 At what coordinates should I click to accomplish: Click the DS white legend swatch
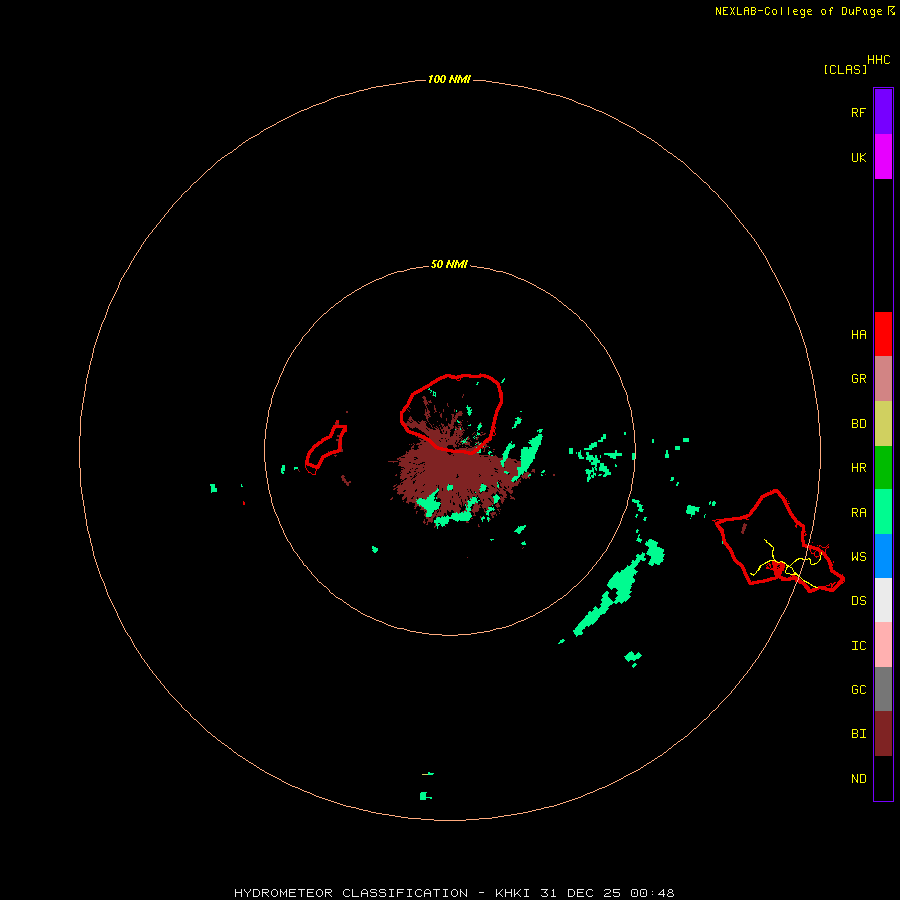pos(883,600)
